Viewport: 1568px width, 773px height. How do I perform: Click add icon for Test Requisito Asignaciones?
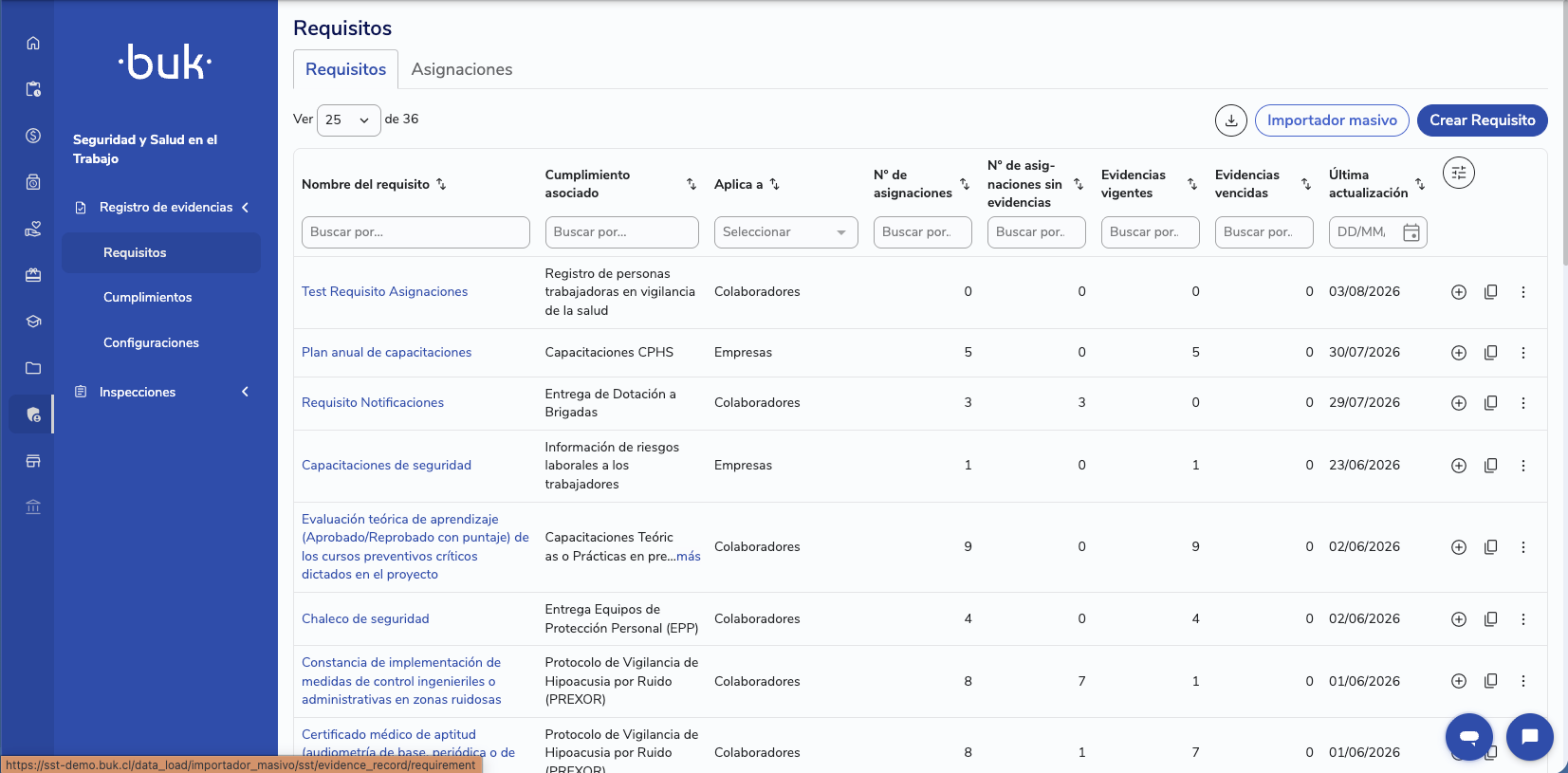point(1459,292)
